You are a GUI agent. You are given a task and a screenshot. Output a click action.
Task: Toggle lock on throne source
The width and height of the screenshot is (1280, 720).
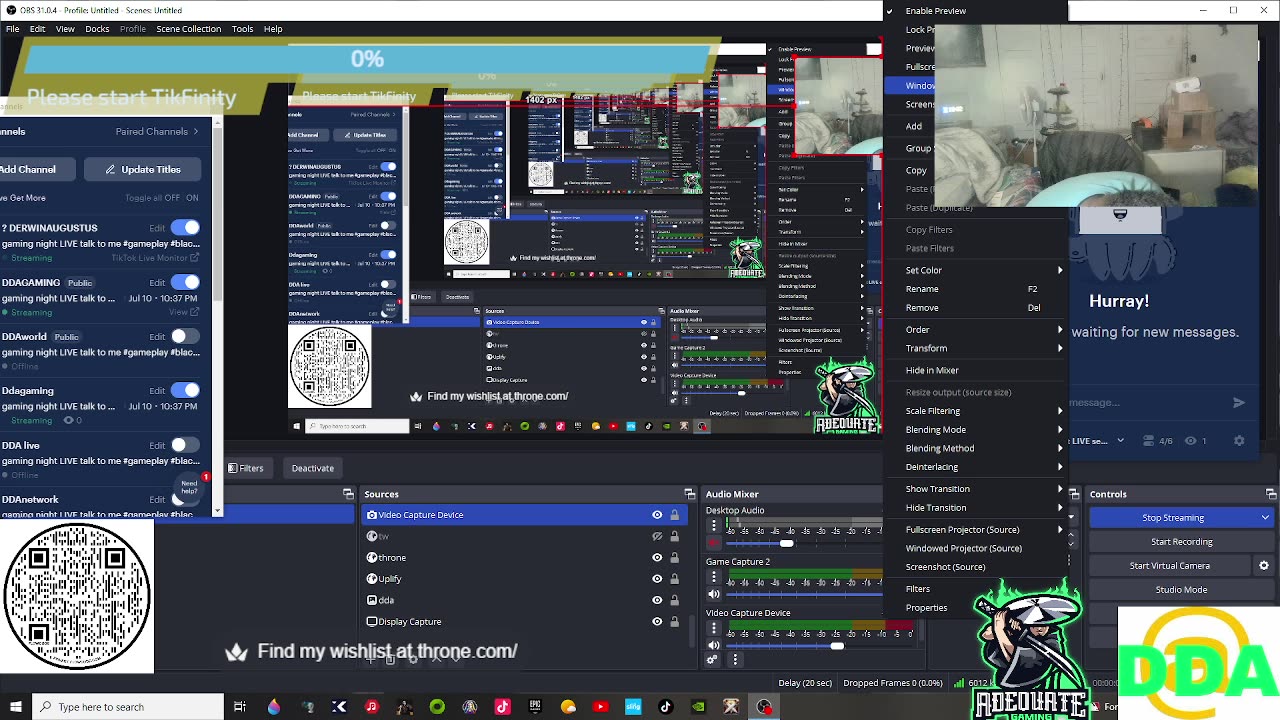click(674, 558)
